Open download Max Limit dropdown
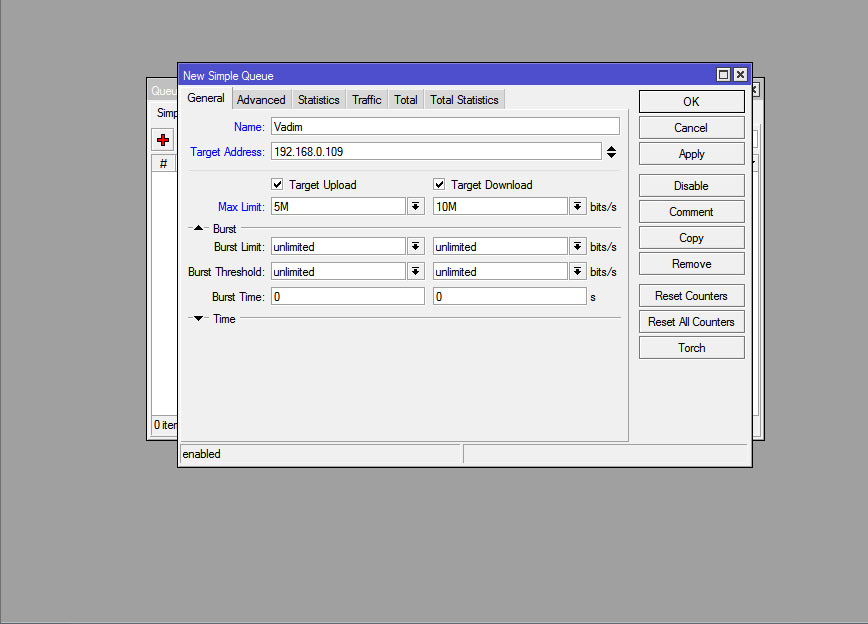Image resolution: width=868 pixels, height=624 pixels. [x=577, y=206]
